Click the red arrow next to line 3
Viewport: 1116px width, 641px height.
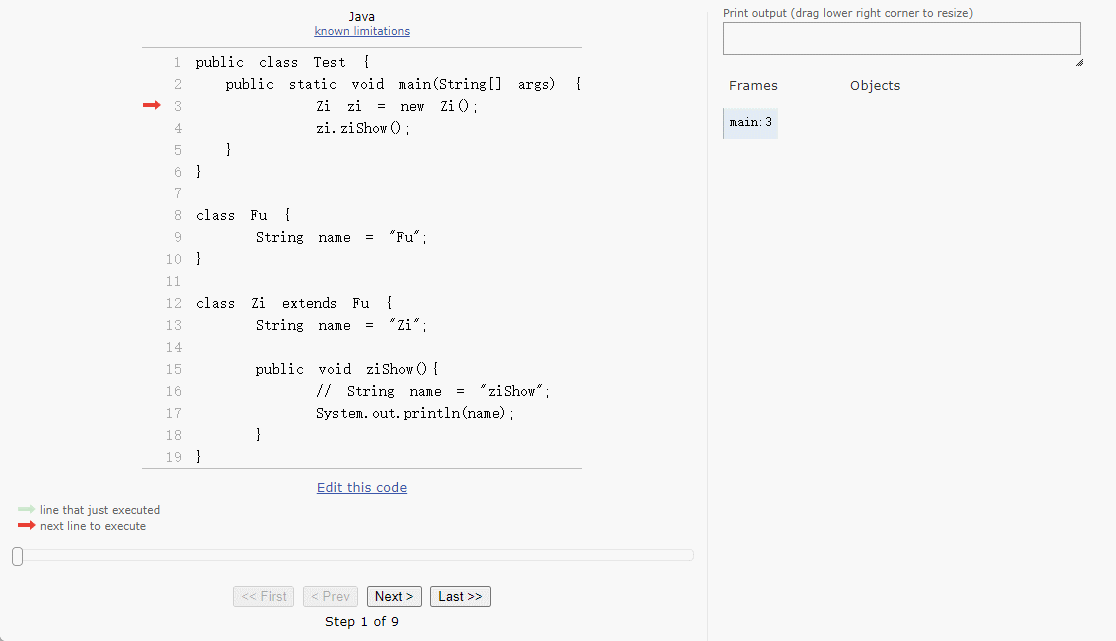[x=151, y=106]
